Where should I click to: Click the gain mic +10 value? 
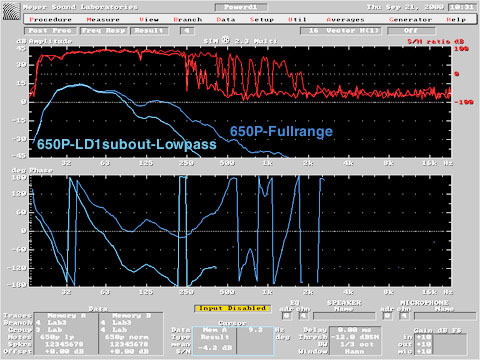point(423,351)
